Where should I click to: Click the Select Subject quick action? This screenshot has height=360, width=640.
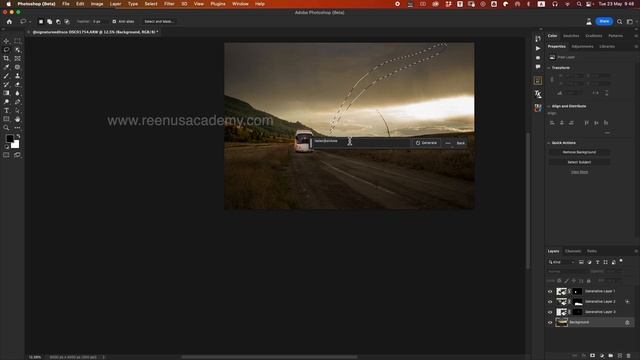pos(579,162)
